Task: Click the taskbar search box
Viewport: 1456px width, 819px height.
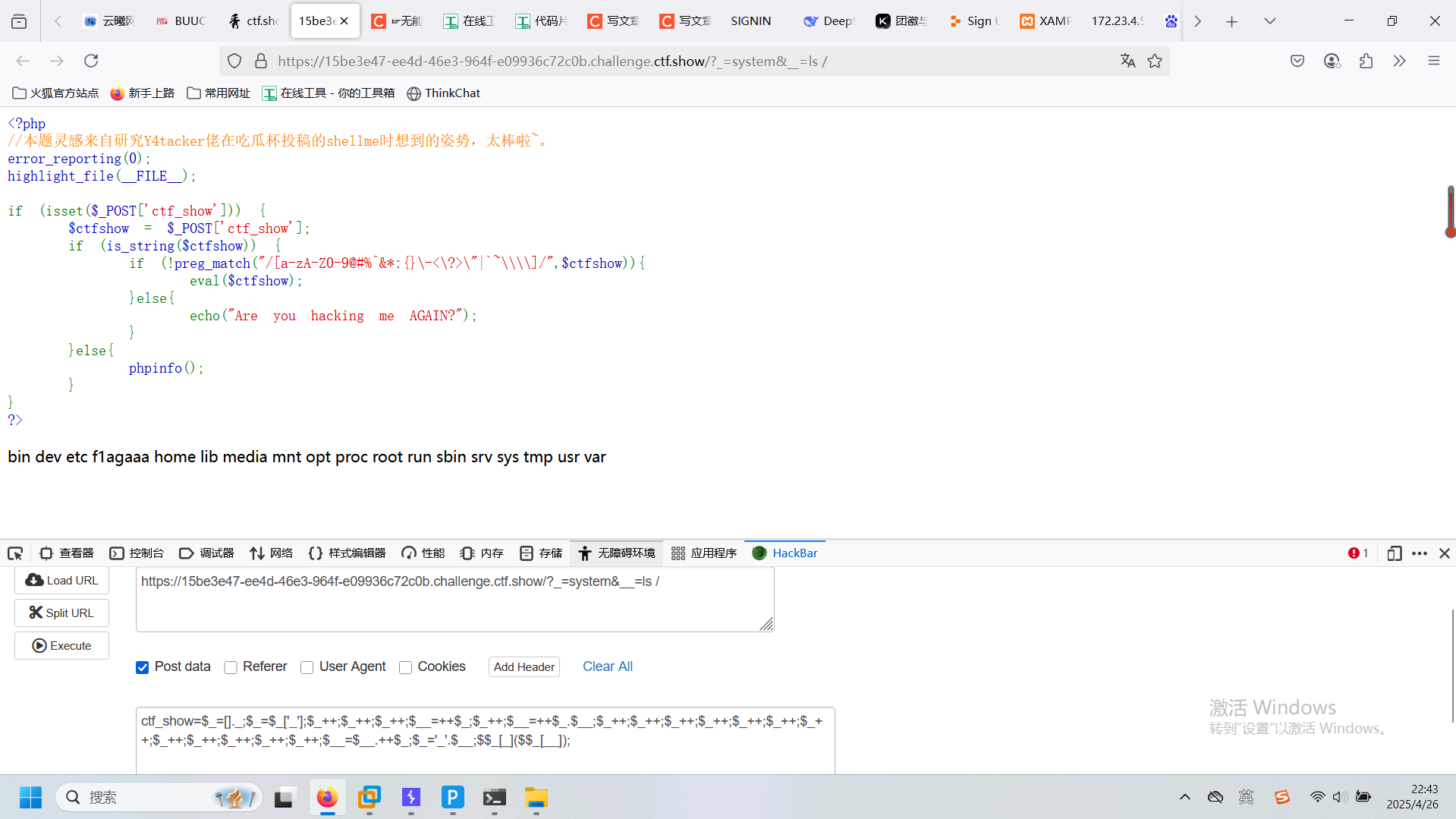Action: tap(158, 798)
